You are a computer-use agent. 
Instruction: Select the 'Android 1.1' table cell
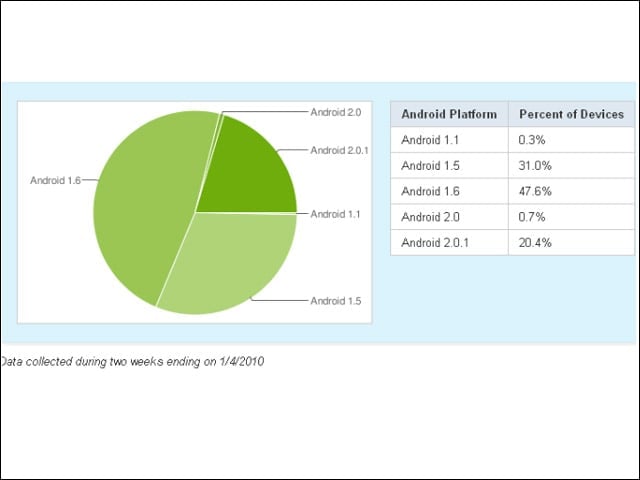pyautogui.click(x=449, y=140)
